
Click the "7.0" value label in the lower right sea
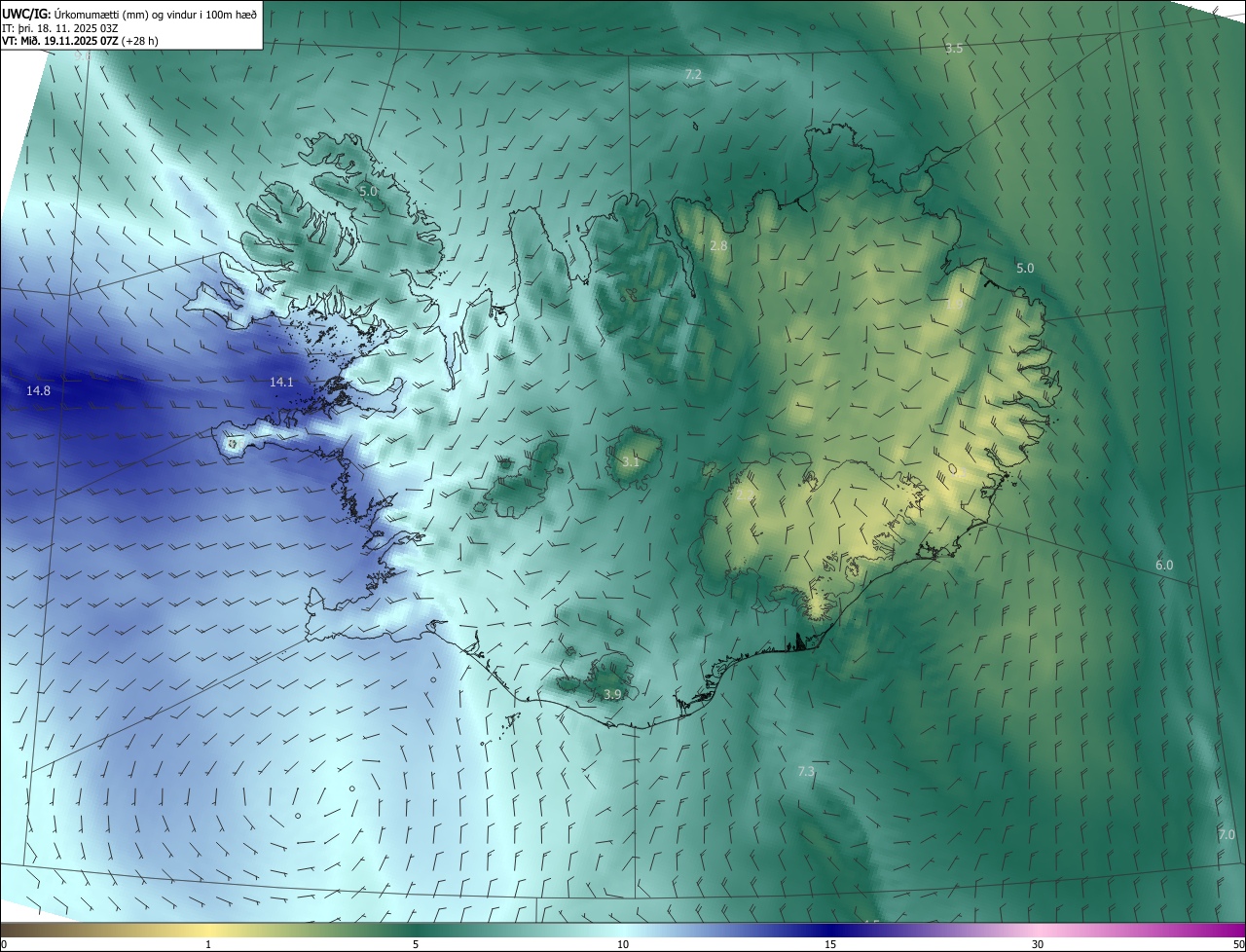[x=1227, y=834]
